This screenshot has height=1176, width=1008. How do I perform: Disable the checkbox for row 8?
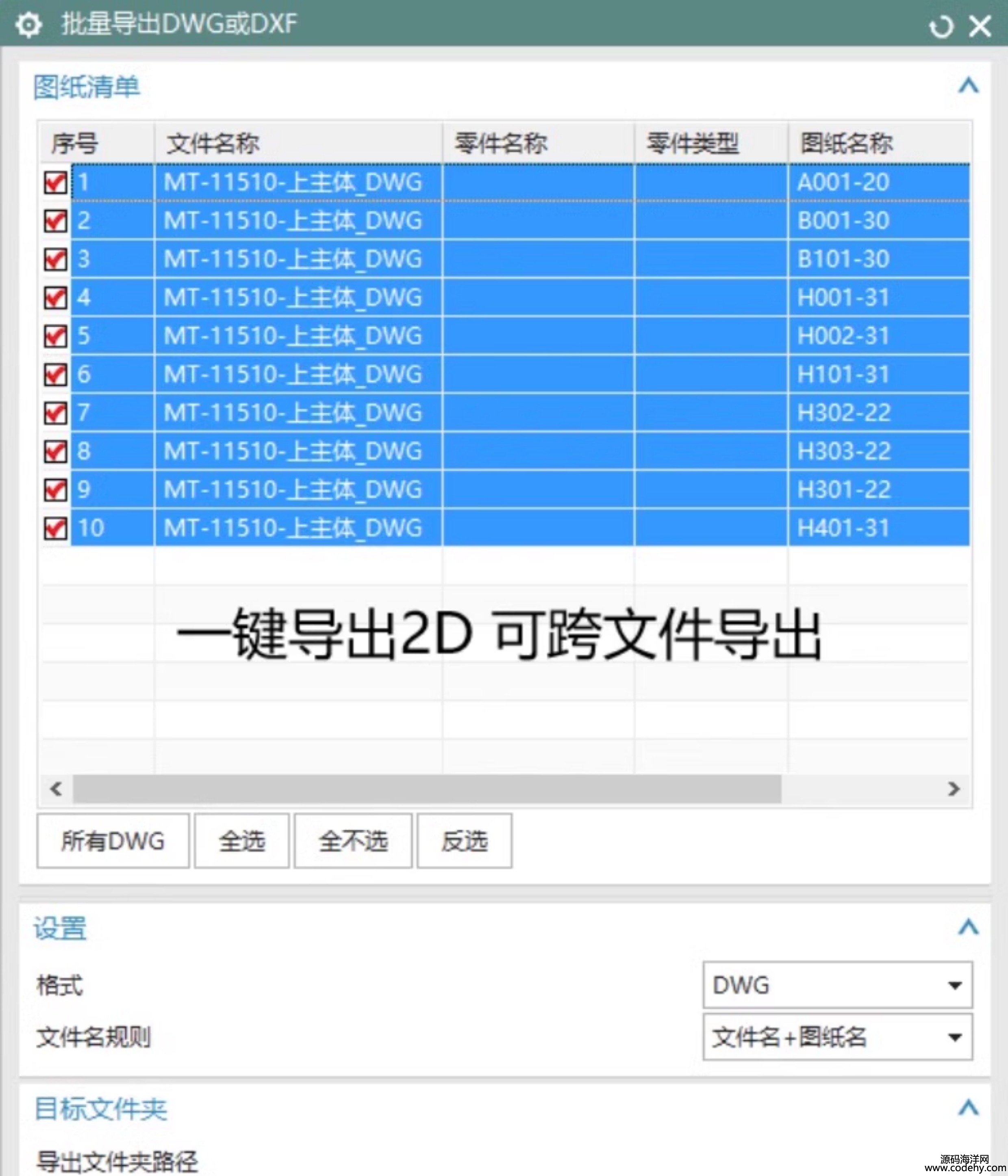click(56, 451)
